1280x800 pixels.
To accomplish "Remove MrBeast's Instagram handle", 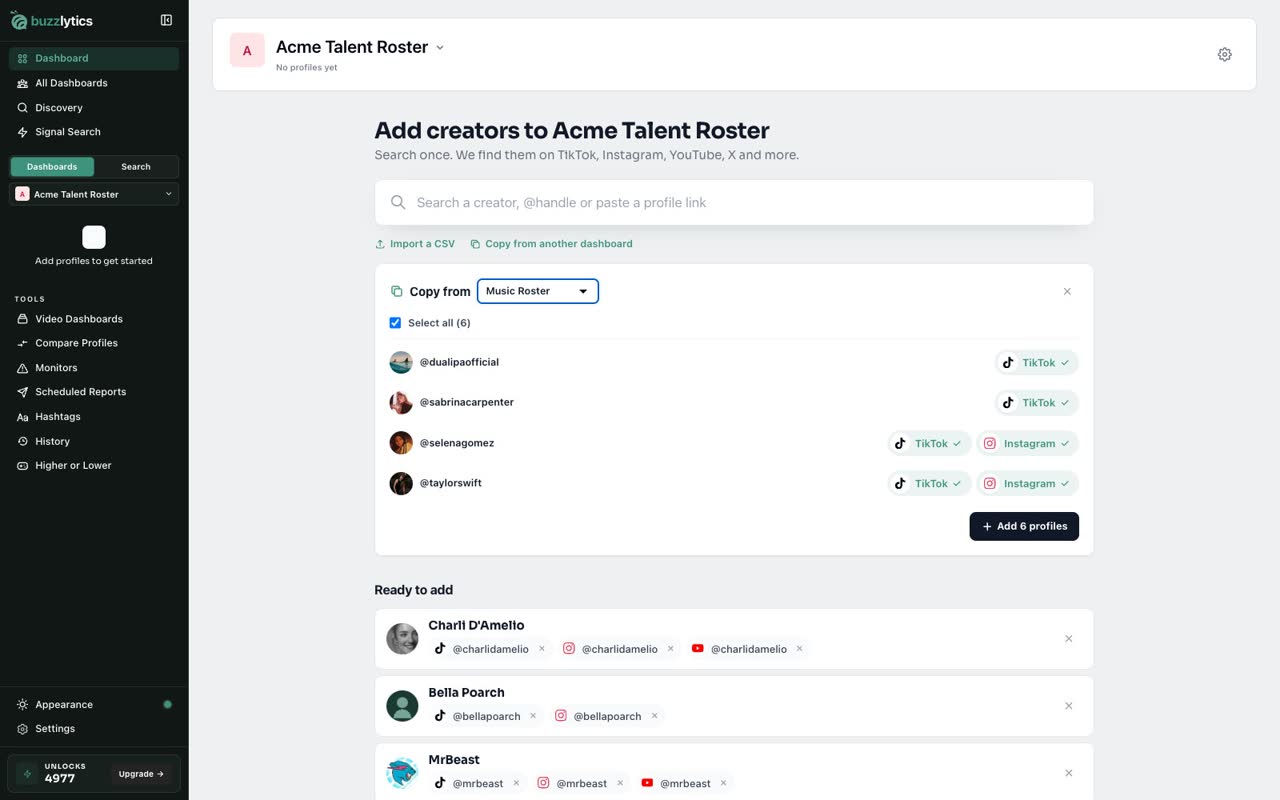I will (x=620, y=783).
